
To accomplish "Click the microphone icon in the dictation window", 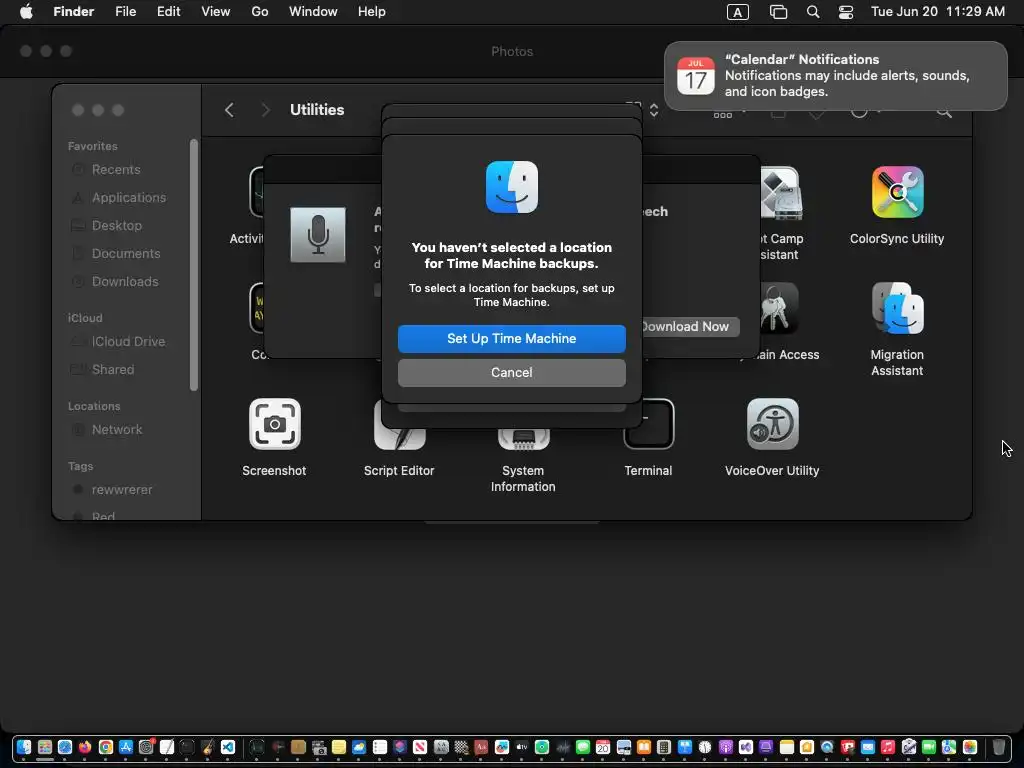I will [x=318, y=234].
